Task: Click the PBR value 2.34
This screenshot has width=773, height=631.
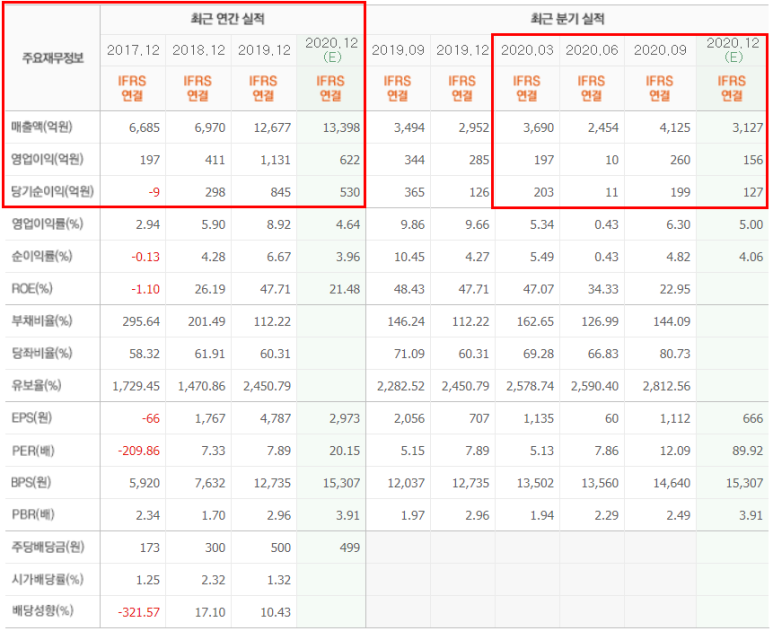Action: [148, 516]
